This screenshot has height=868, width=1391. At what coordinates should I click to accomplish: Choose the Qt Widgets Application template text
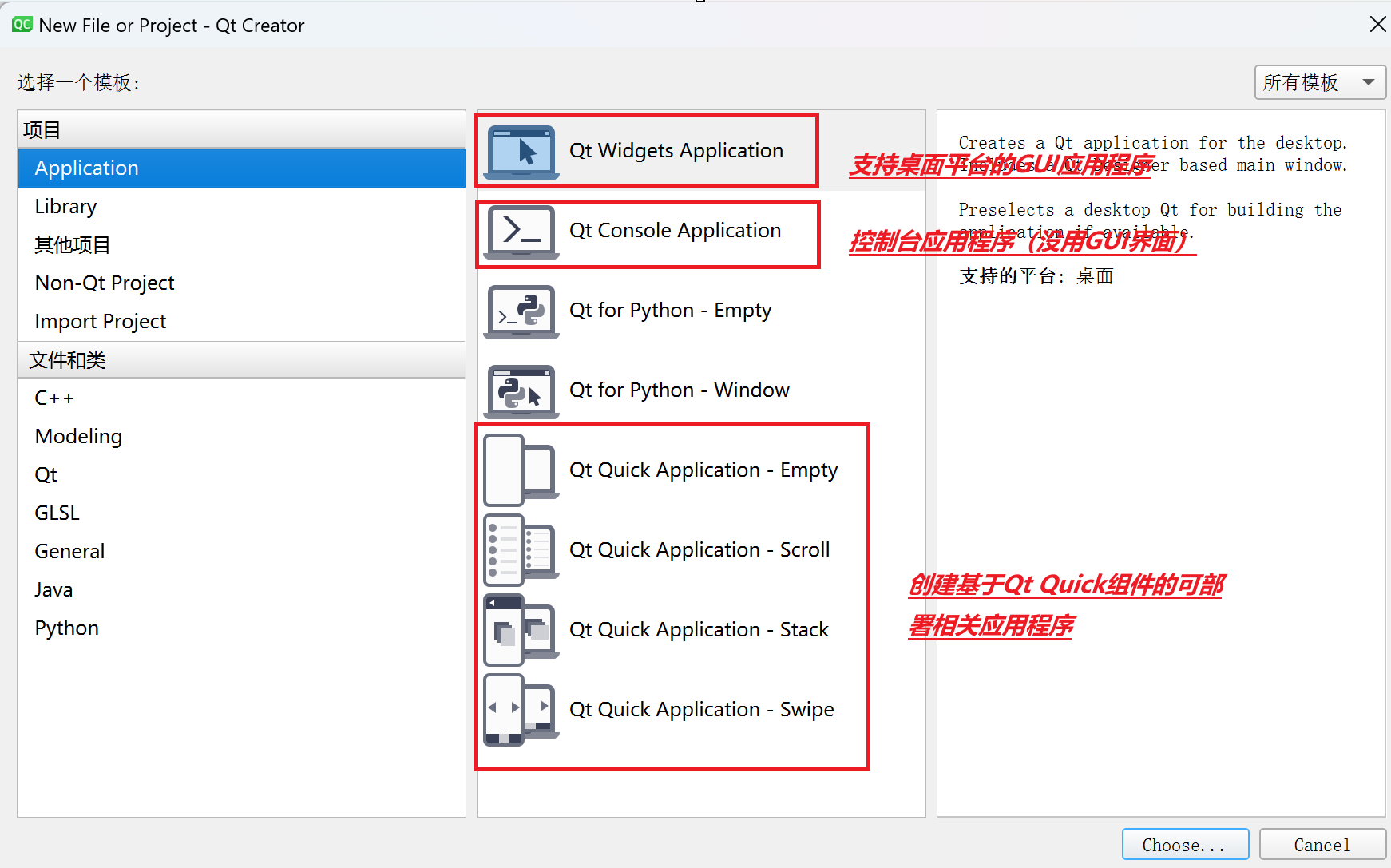tap(676, 151)
